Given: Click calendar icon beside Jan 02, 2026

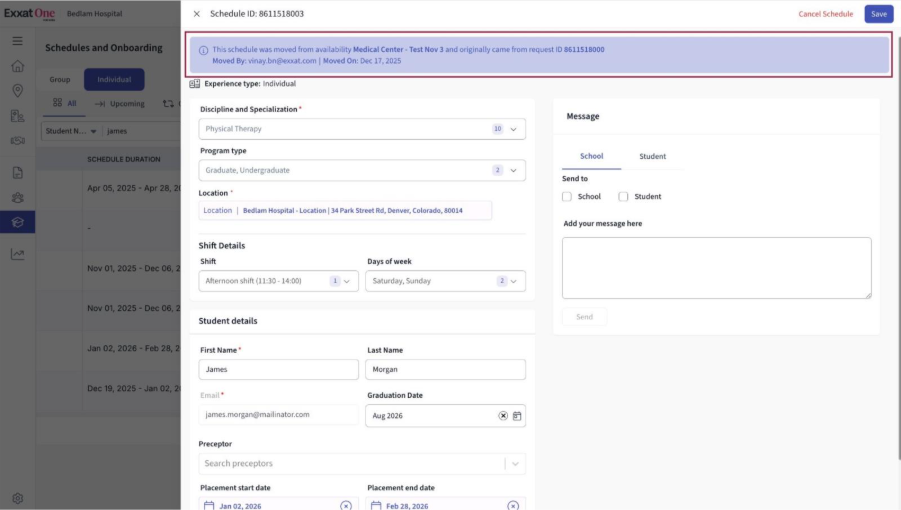Looking at the screenshot, I should point(209,505).
